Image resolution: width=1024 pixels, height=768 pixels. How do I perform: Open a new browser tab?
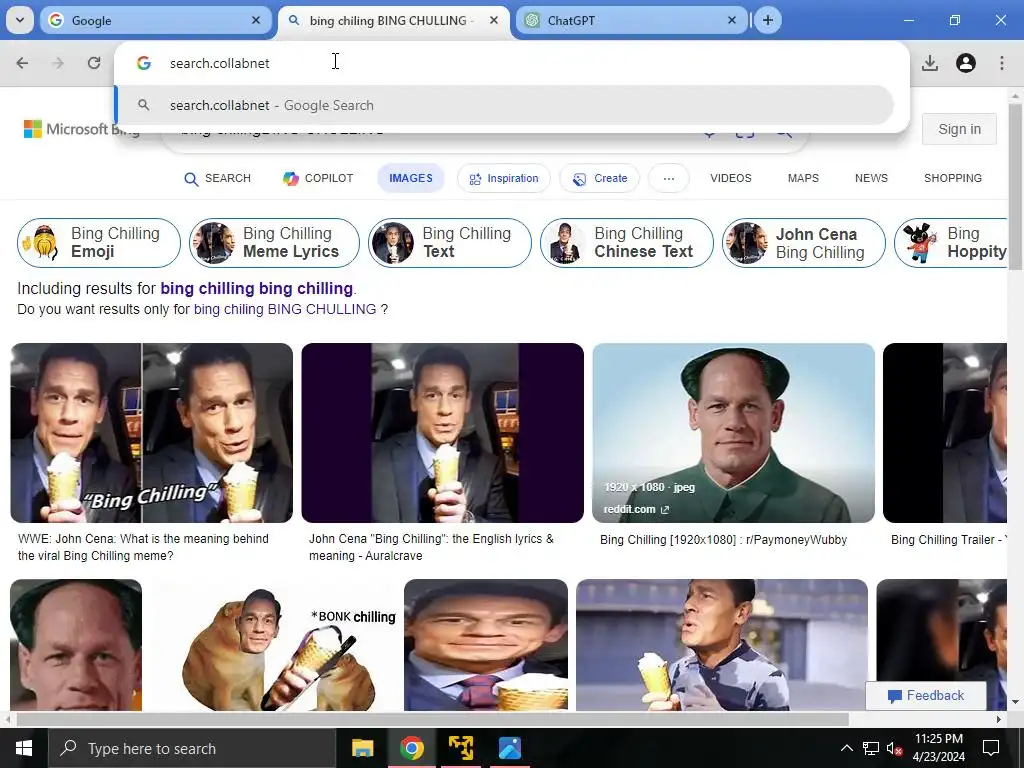[768, 20]
